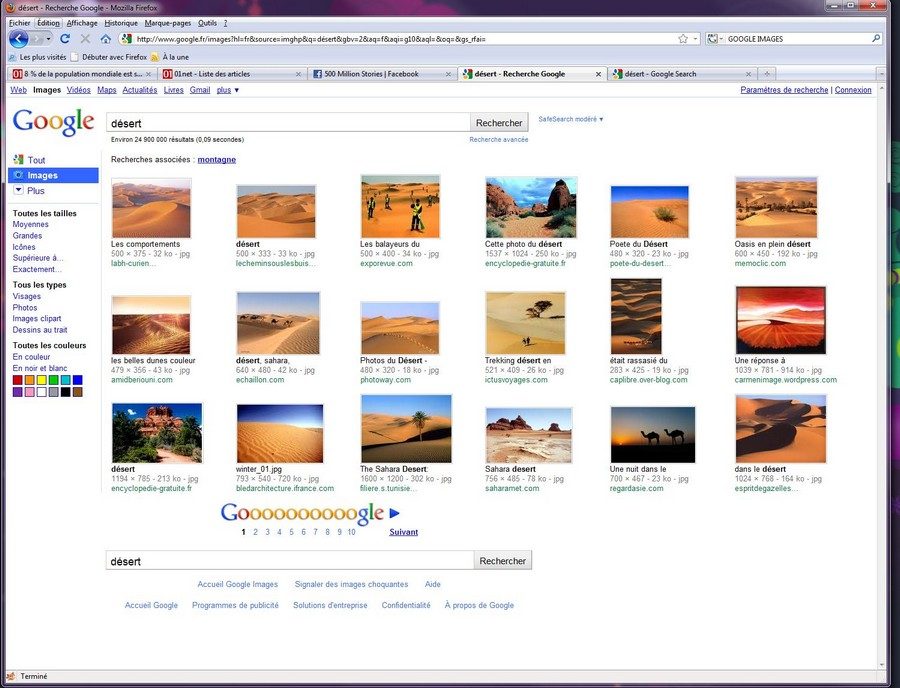The height and width of the screenshot is (688, 900).
Task: Click the Google logo
Action: pyautogui.click(x=53, y=122)
